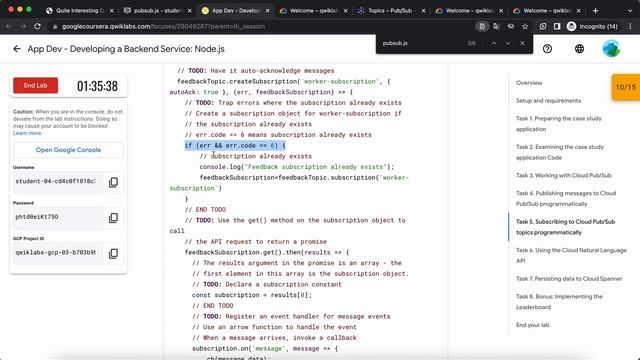The width and height of the screenshot is (640, 360).
Task: Click the 'feedbackSubscription.get().then' code line
Action: pos(267,252)
